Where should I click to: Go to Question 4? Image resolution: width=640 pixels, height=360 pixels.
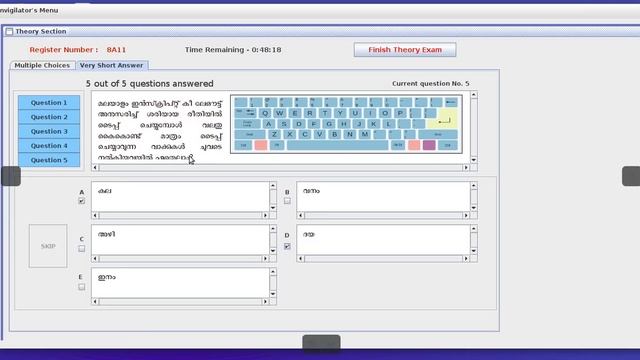tap(49, 146)
